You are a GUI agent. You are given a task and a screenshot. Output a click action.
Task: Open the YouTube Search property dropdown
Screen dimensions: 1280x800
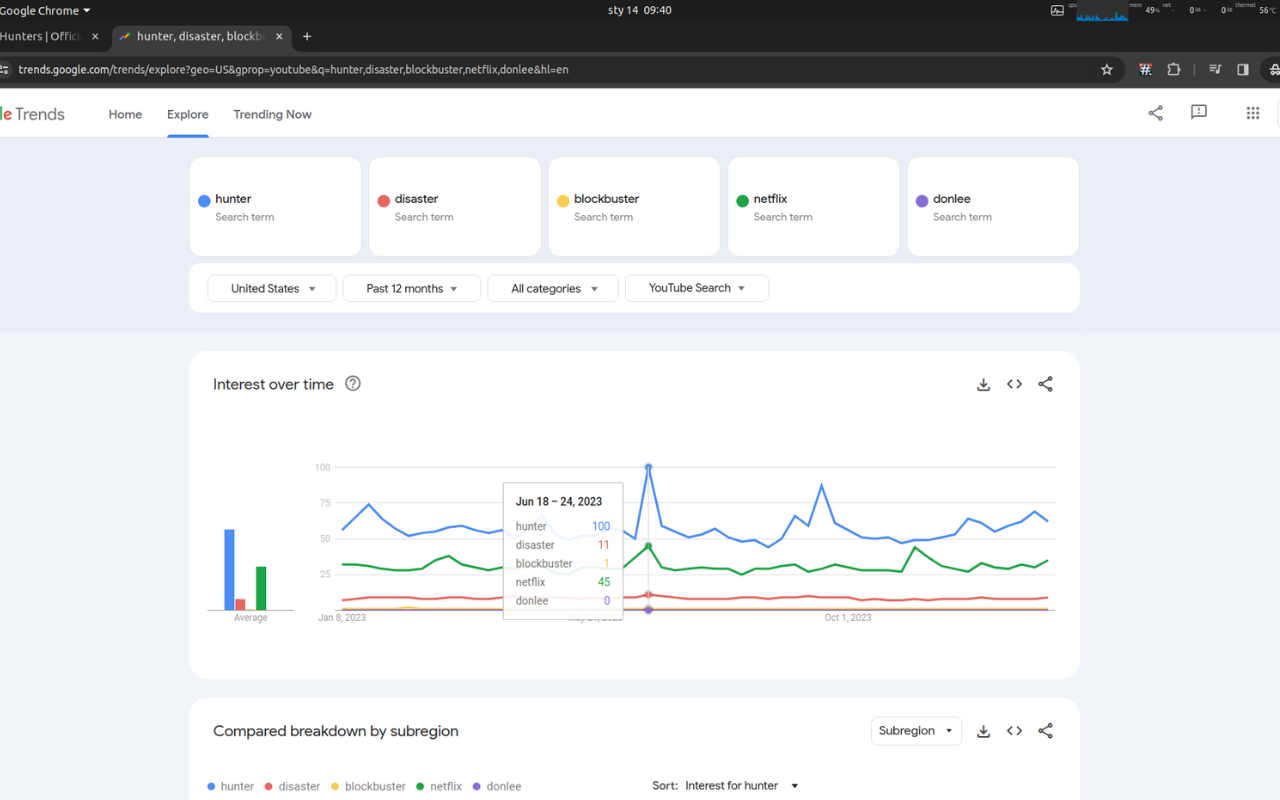point(697,288)
